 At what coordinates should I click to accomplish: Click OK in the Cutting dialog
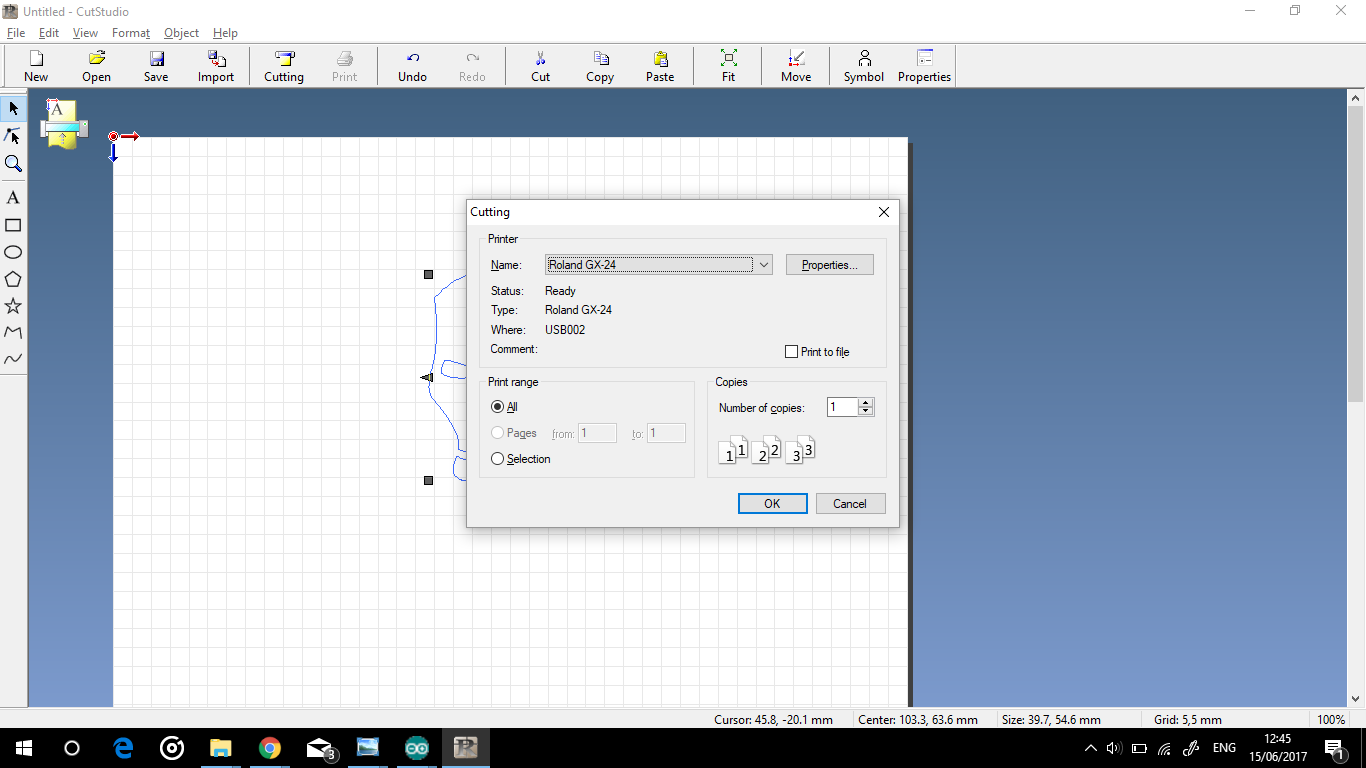[772, 504]
